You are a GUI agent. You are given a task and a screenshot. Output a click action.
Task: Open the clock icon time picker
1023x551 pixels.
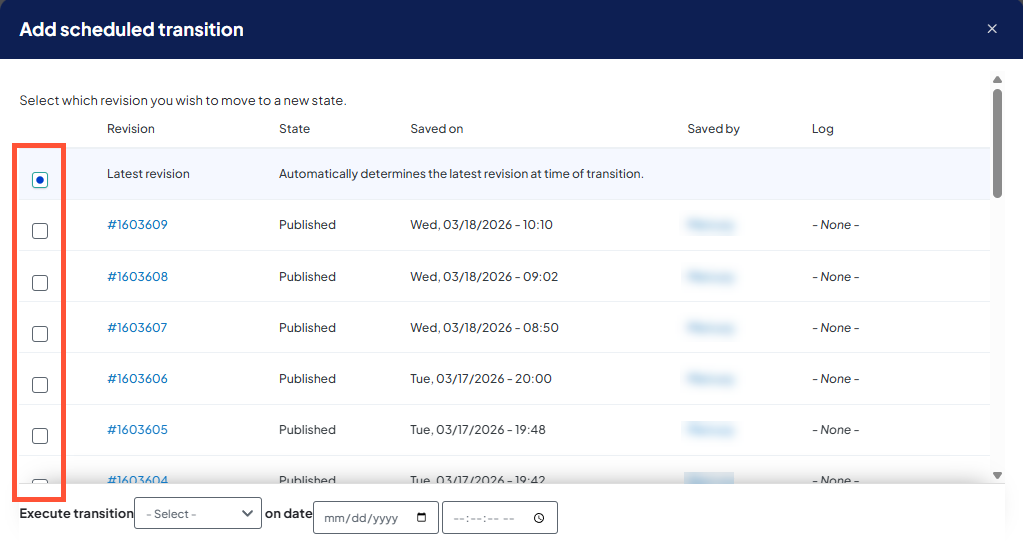(539, 518)
